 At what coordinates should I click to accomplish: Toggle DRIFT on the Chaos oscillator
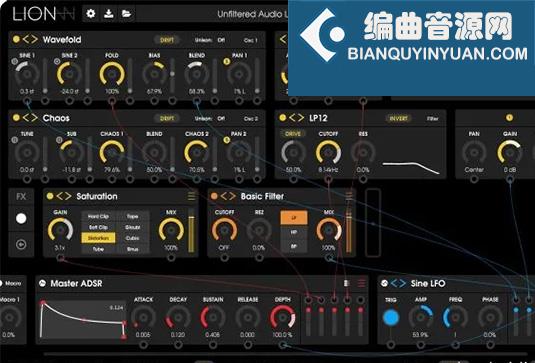point(167,118)
